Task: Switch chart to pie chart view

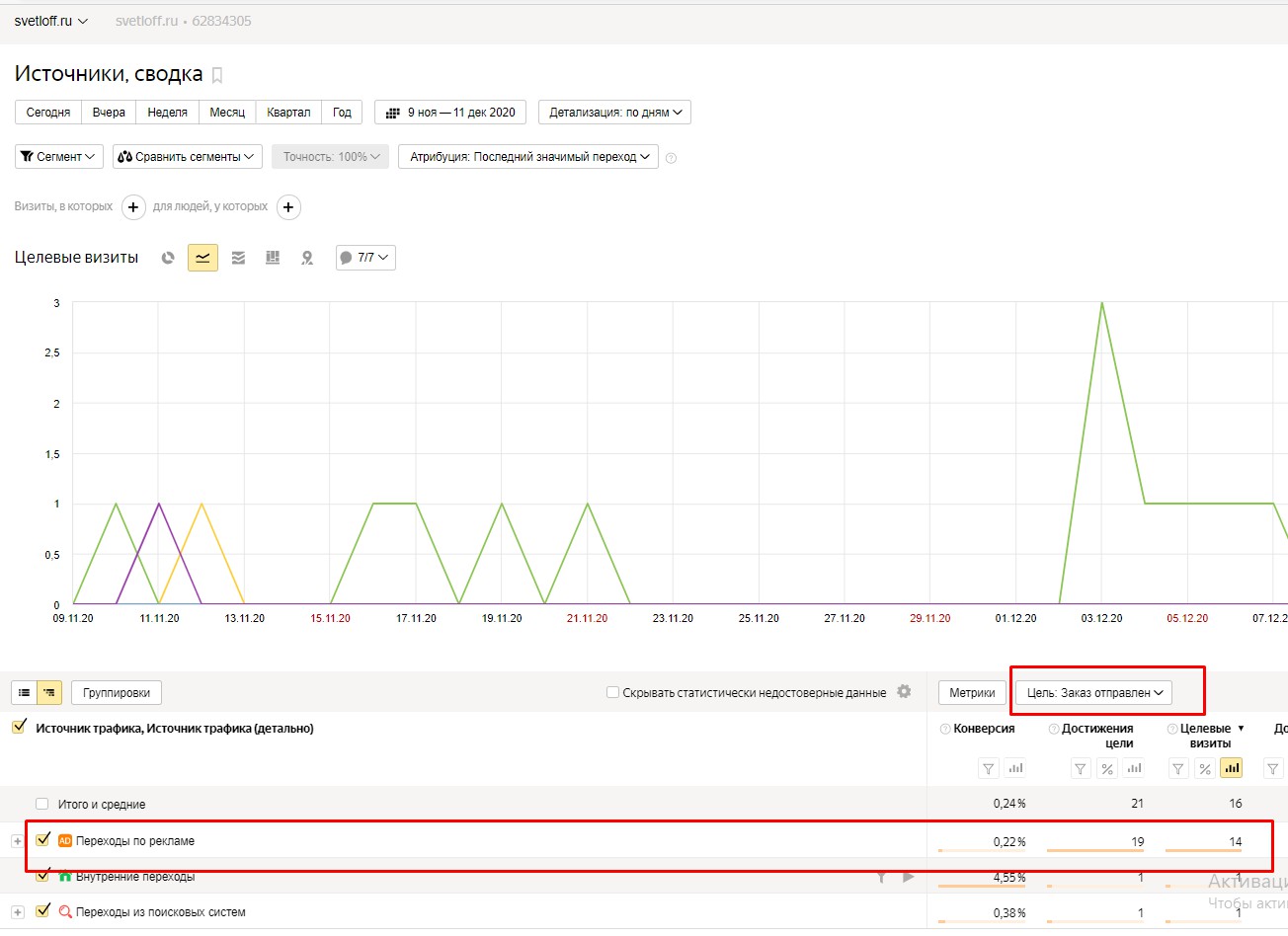Action: point(168,258)
